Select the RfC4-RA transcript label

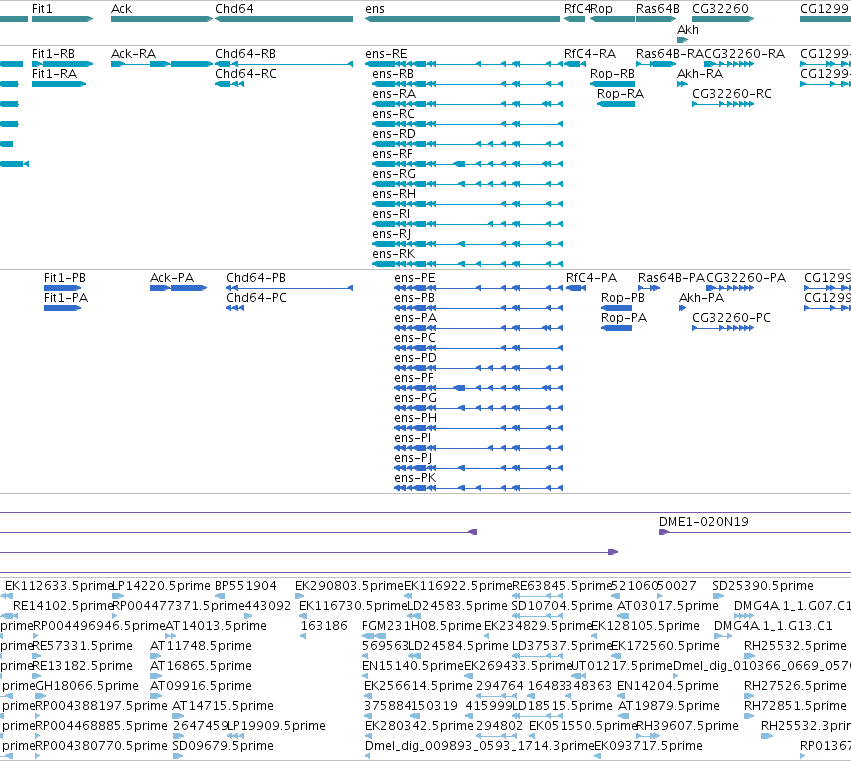(590, 54)
